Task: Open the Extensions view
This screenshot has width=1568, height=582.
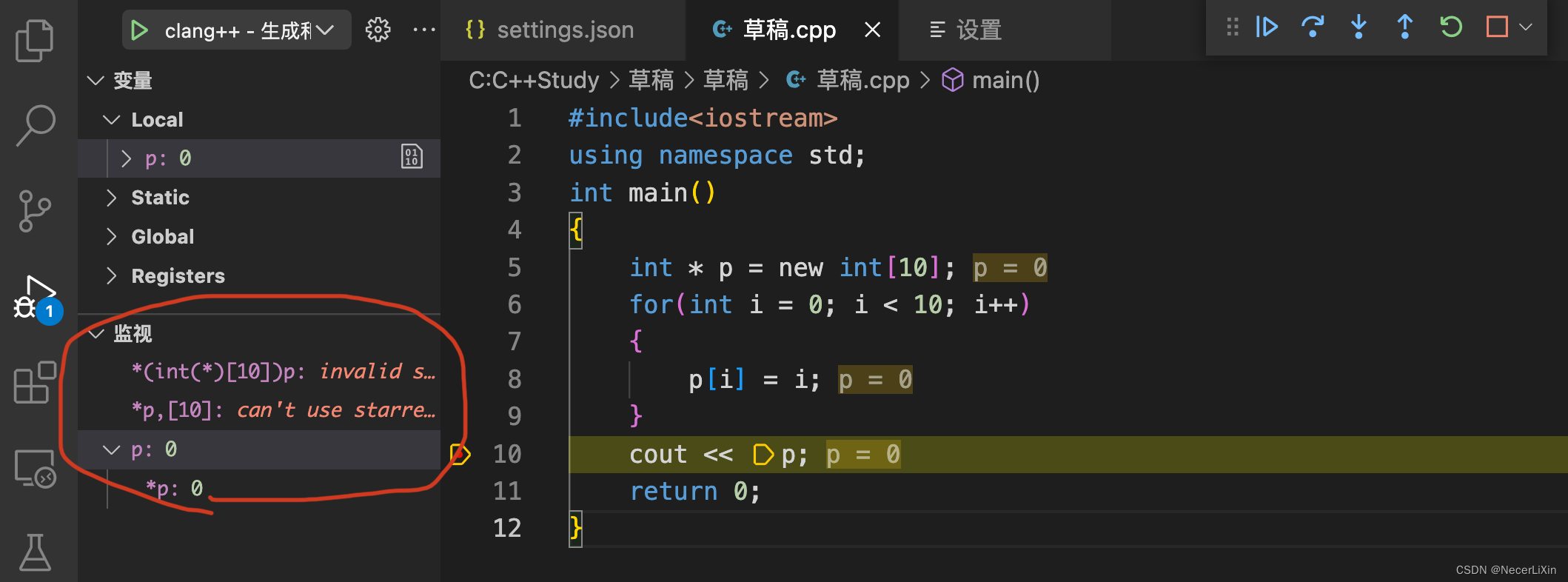Action: [x=35, y=382]
